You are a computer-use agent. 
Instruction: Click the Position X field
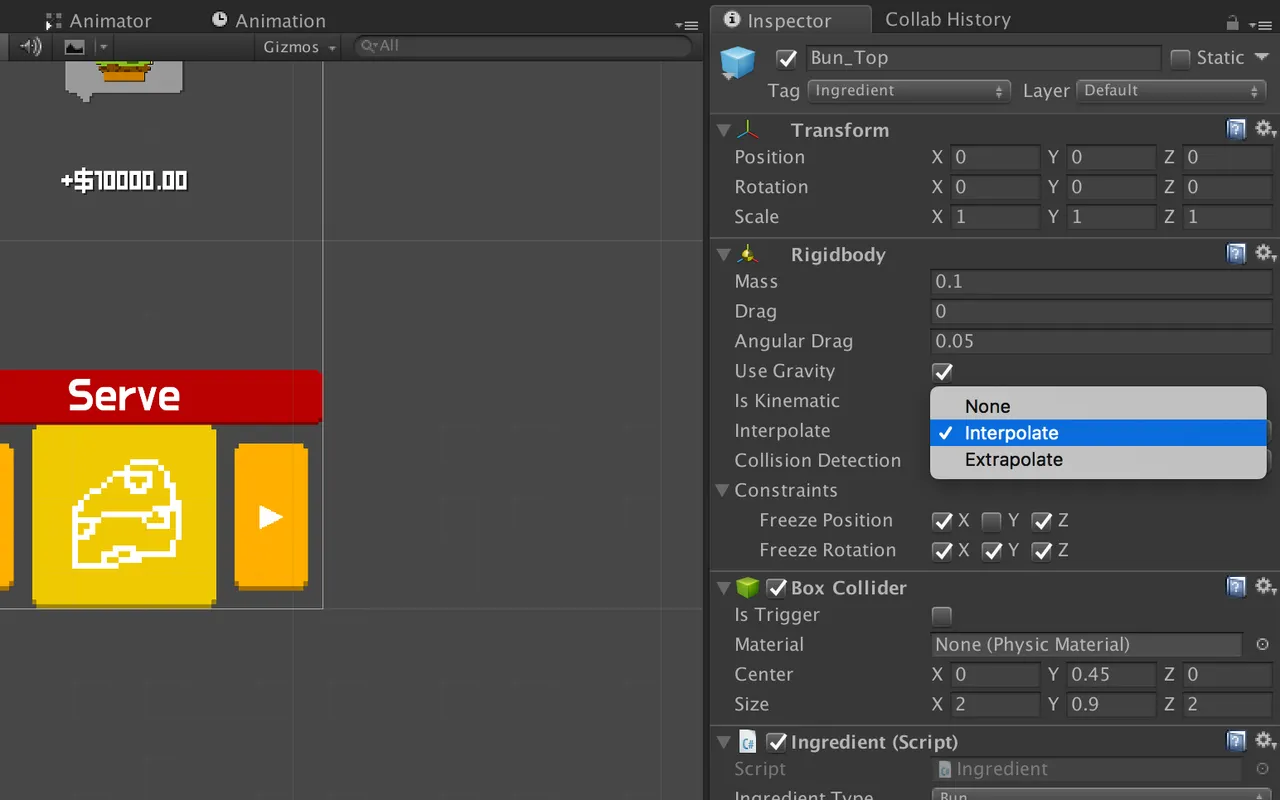coord(995,158)
